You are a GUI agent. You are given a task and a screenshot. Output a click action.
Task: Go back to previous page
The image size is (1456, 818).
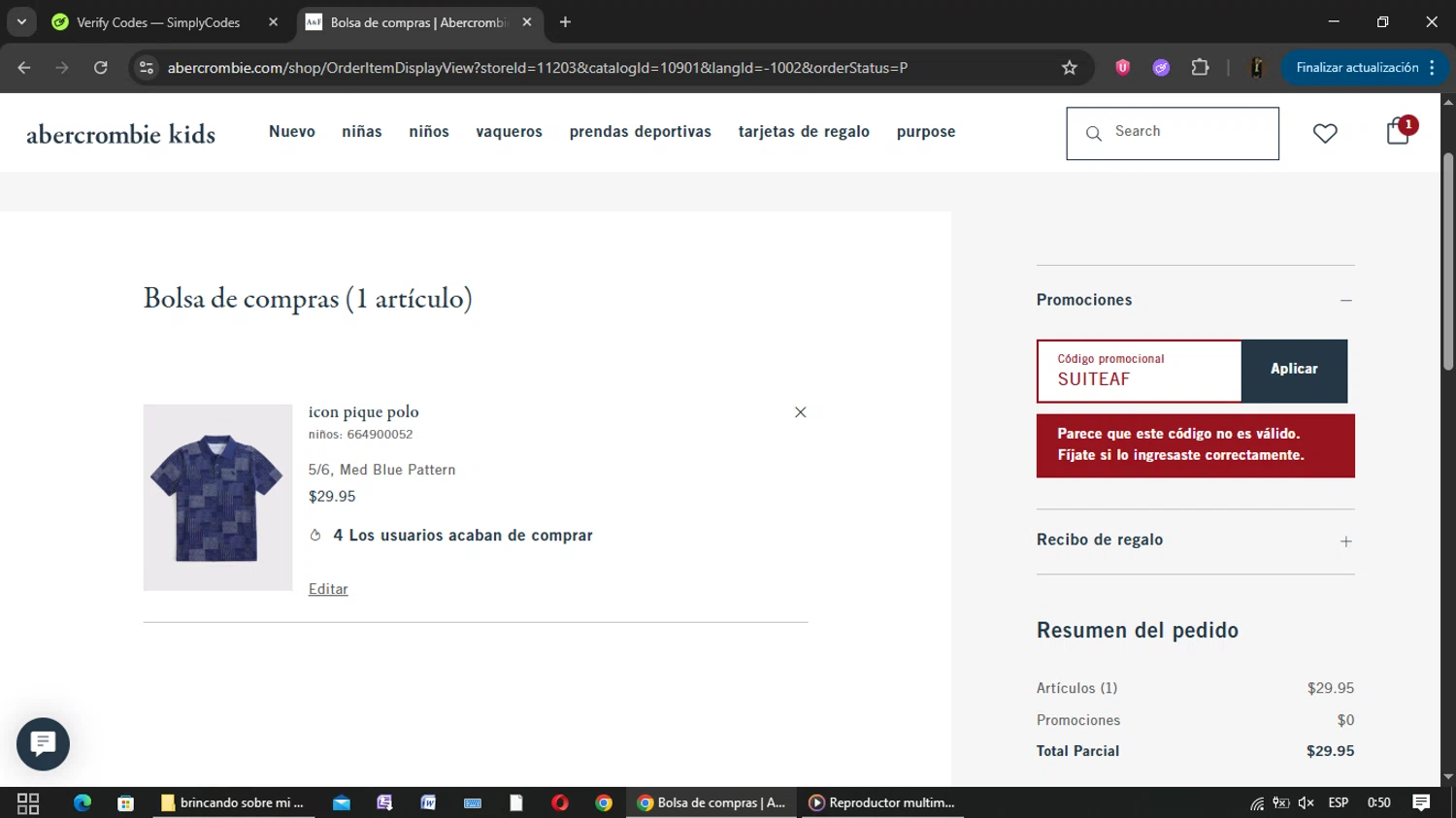tap(24, 68)
